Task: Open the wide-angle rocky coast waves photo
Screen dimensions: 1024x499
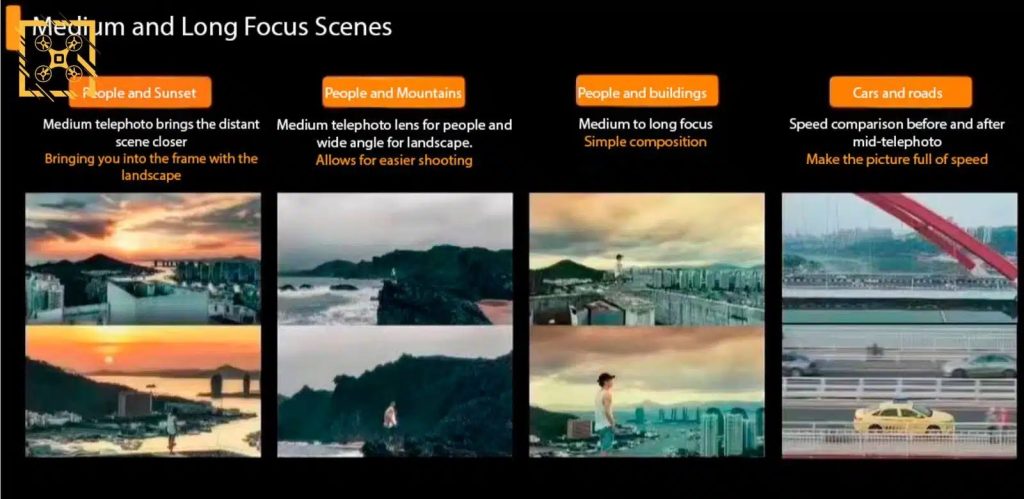Action: point(395,259)
